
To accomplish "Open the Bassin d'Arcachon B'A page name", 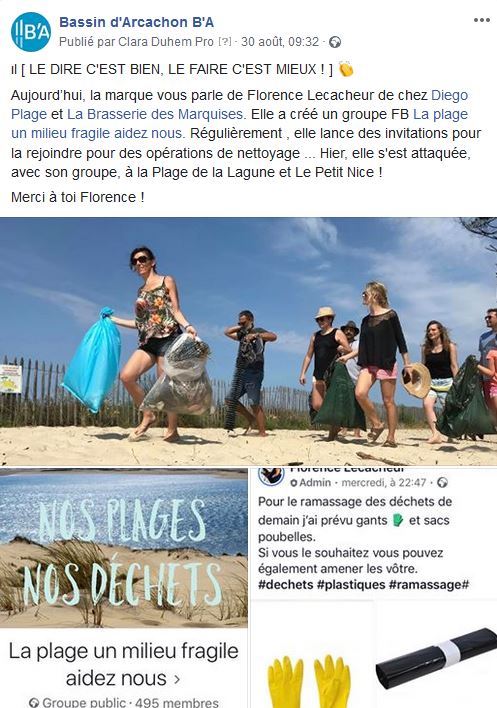I will click(x=136, y=22).
